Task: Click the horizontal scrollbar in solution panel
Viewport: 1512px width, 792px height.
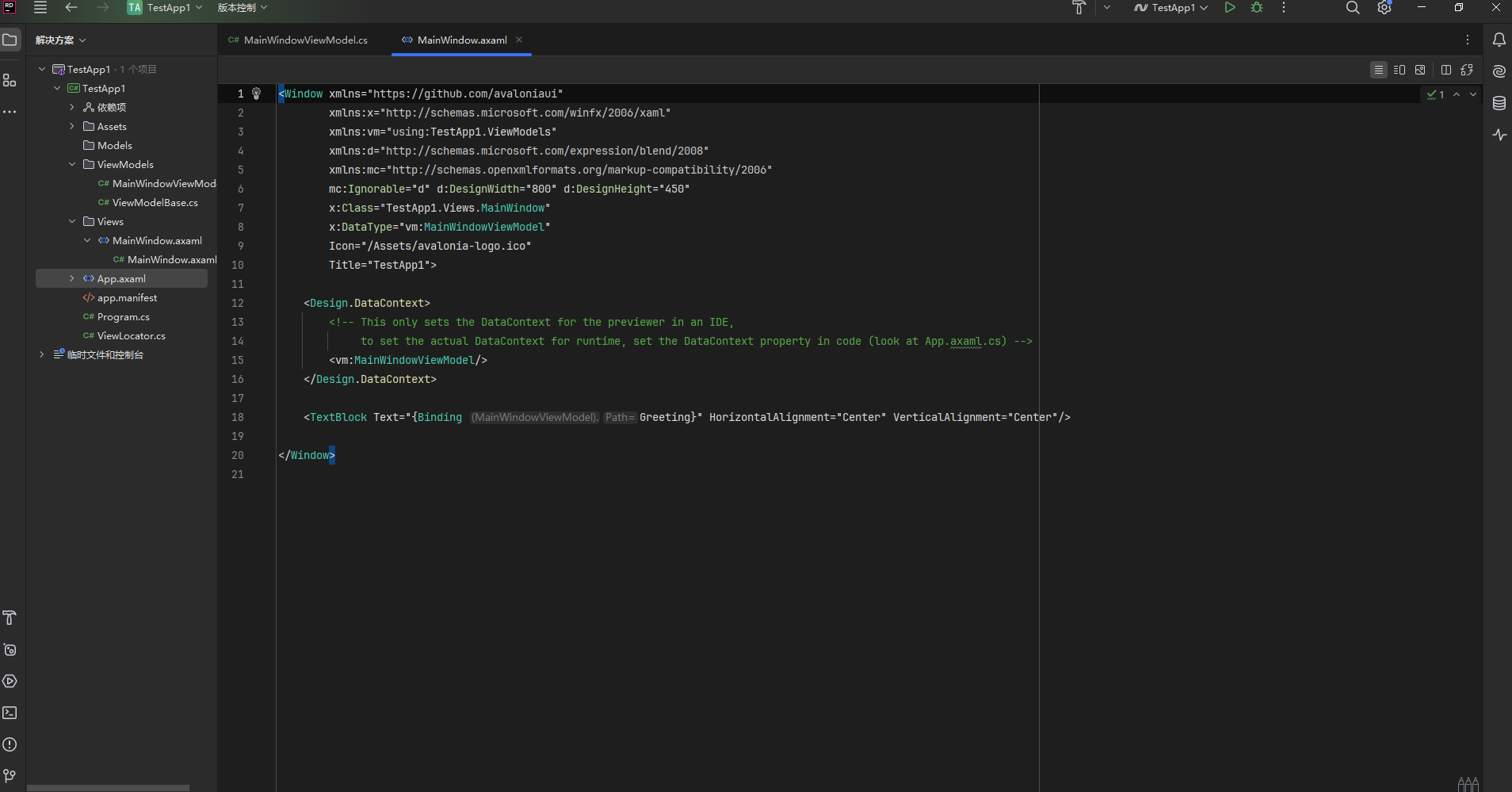Action: coord(108,788)
